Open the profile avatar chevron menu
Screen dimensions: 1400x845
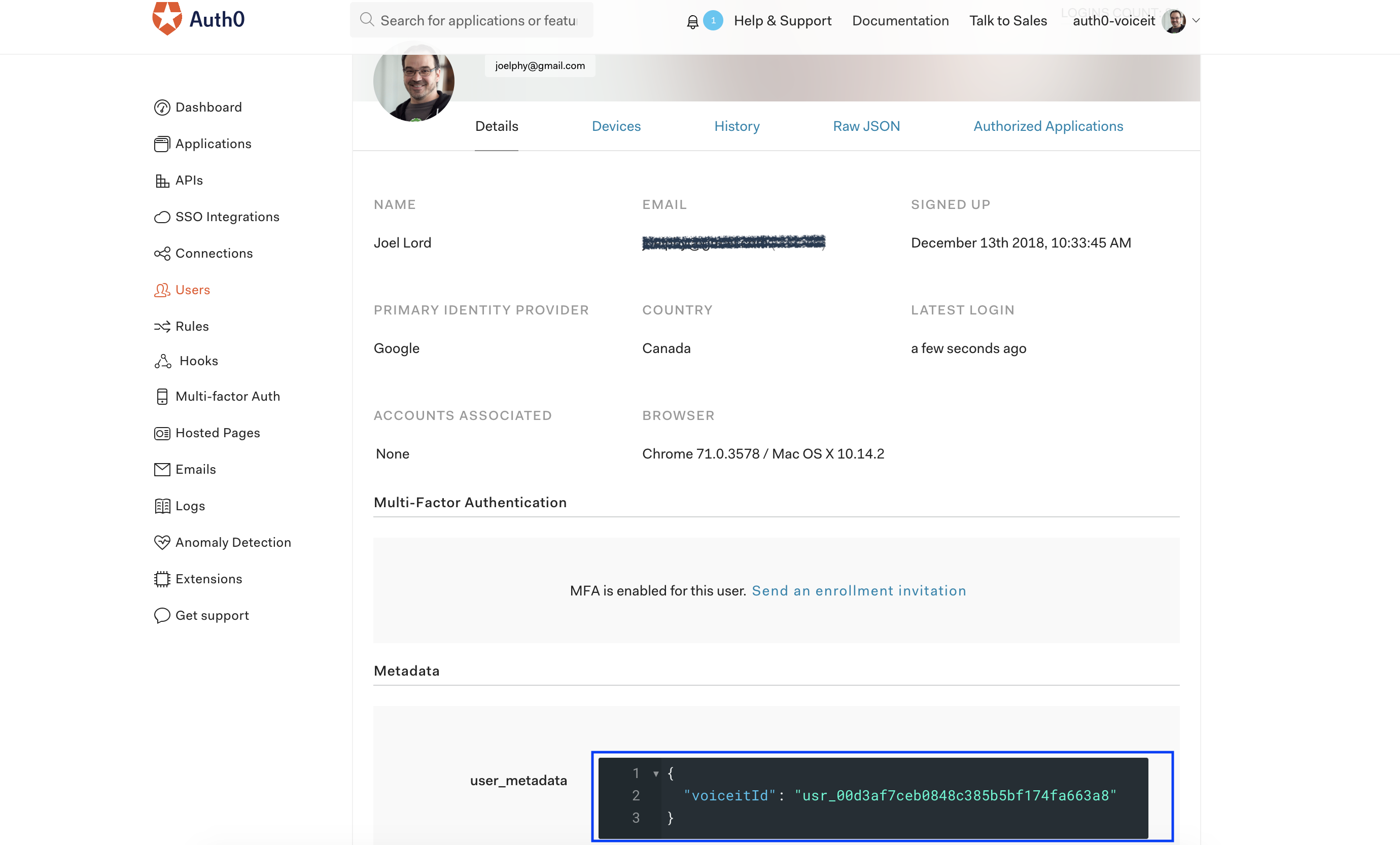click(1197, 20)
